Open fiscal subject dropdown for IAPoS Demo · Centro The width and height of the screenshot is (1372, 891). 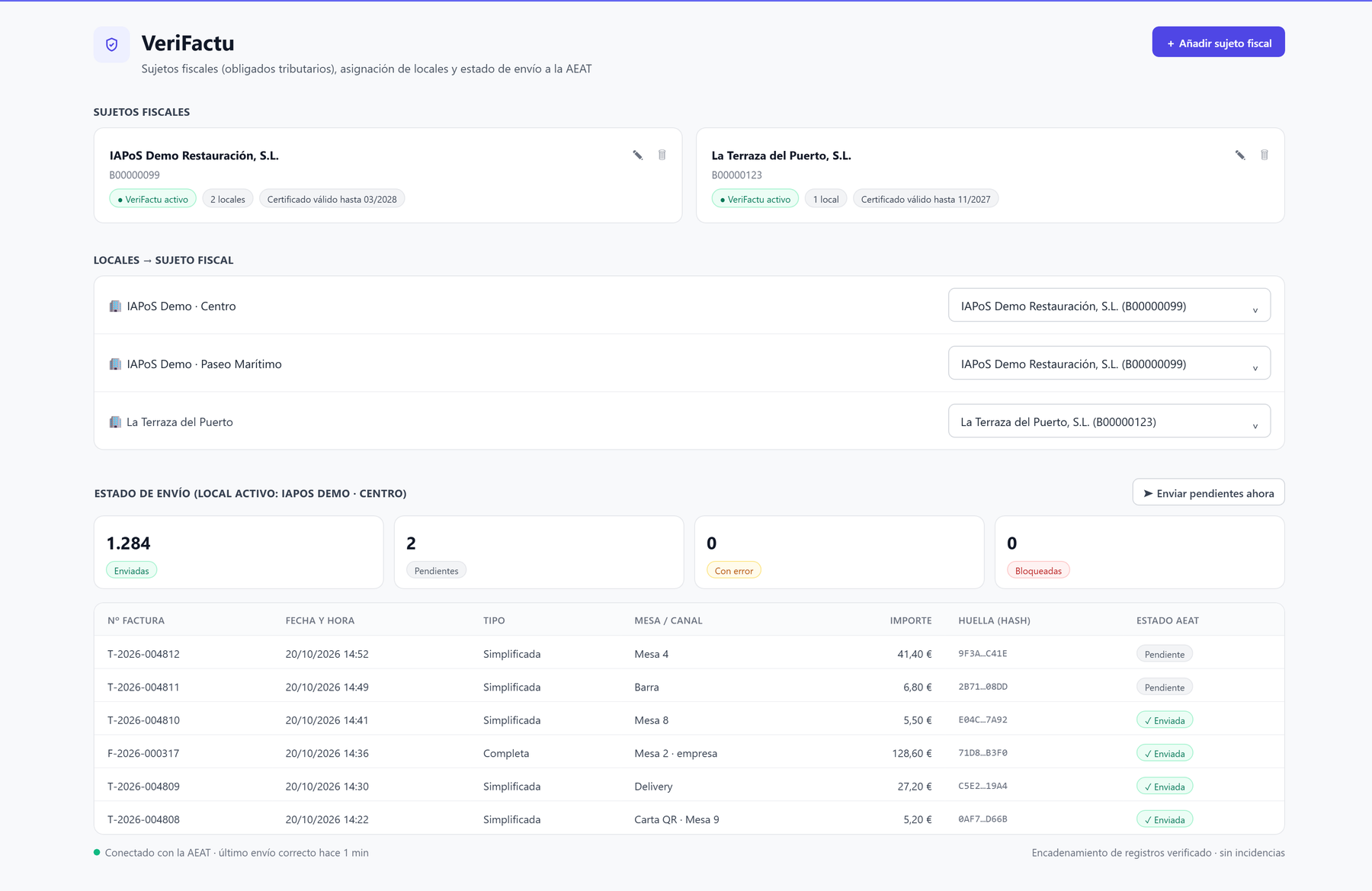pyautogui.click(x=1109, y=306)
